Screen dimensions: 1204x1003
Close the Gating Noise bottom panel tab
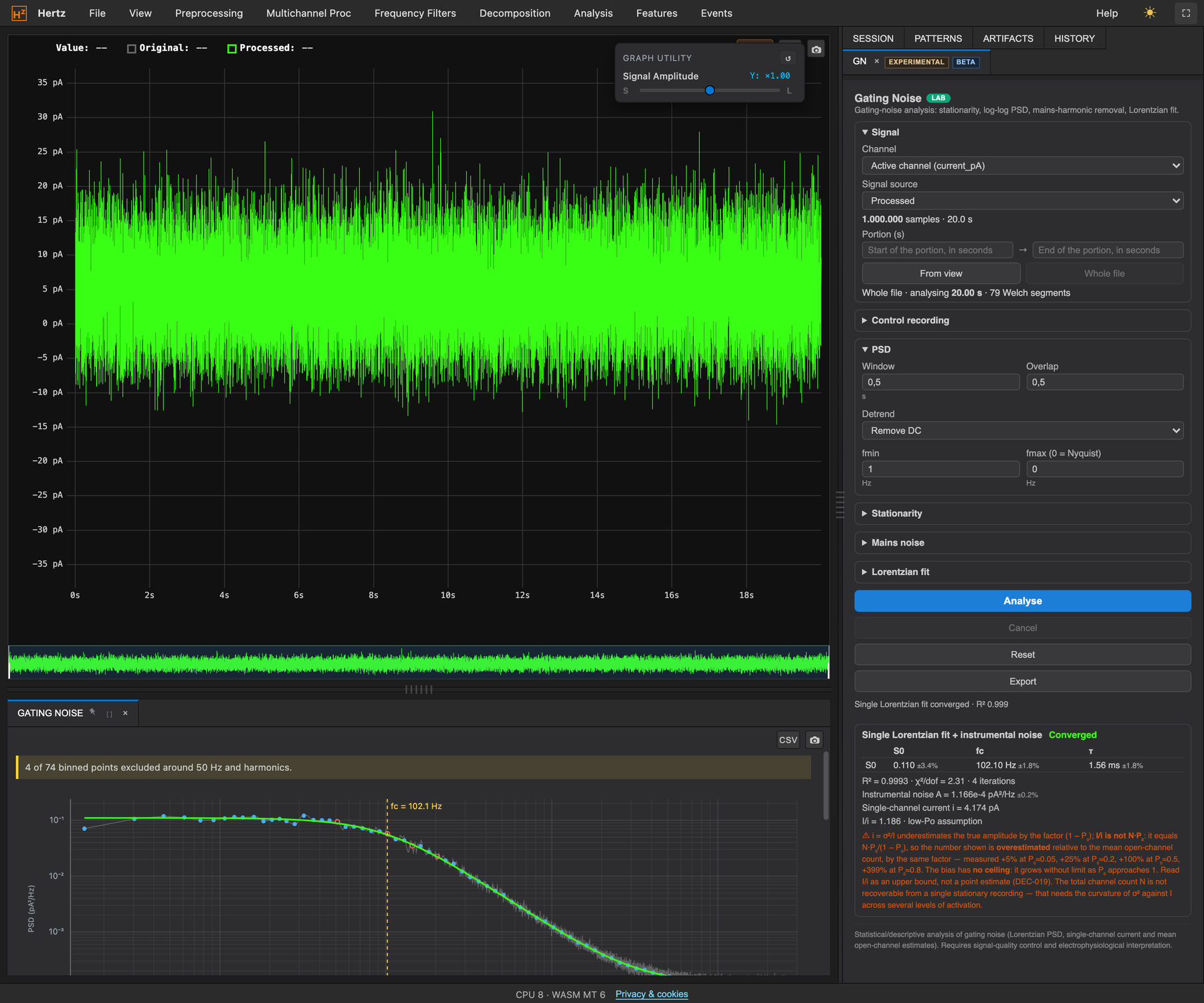point(125,713)
